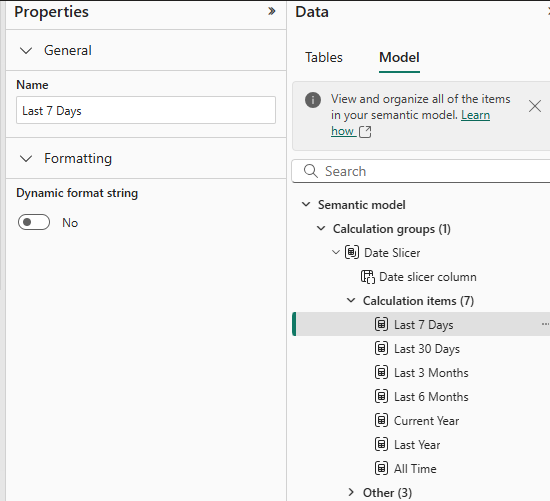
Task: Switch to the Tables tab
Action: [323, 58]
